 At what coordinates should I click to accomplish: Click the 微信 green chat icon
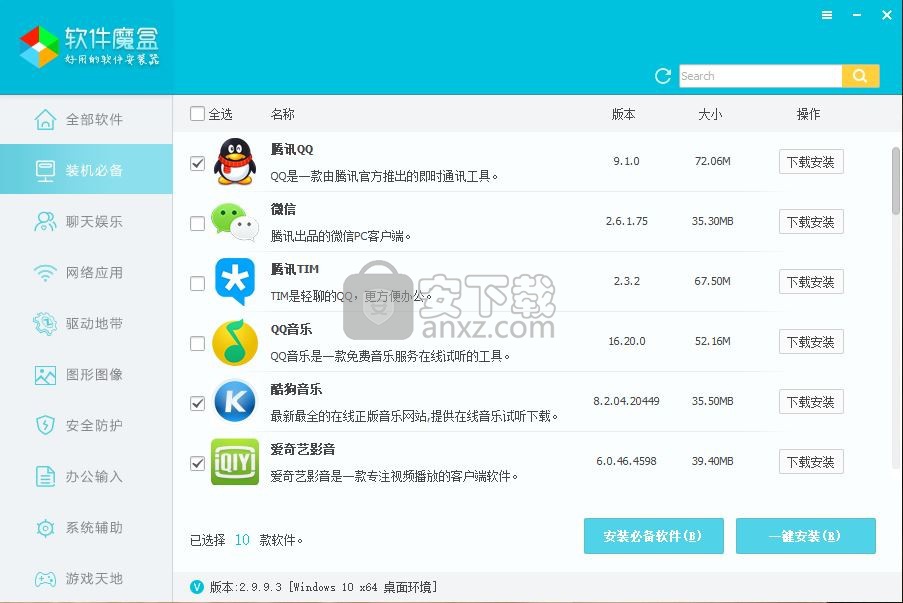coord(234,222)
